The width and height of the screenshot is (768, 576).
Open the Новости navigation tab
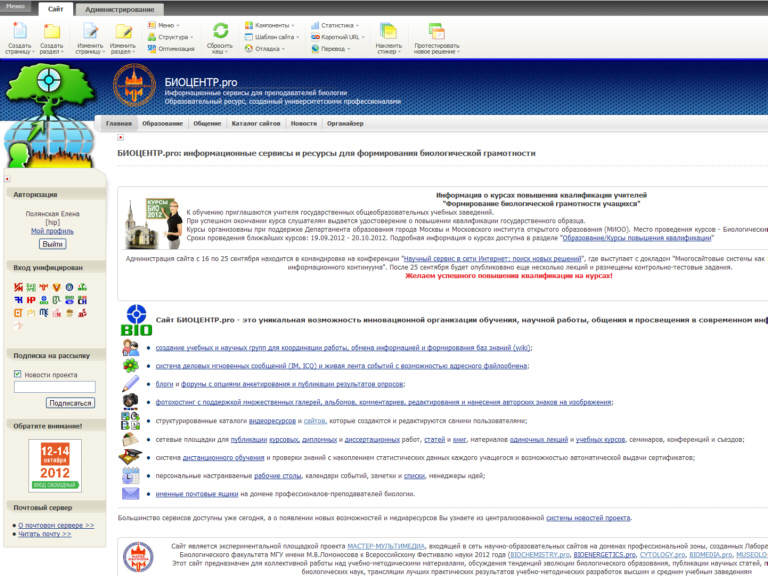pyautogui.click(x=304, y=123)
